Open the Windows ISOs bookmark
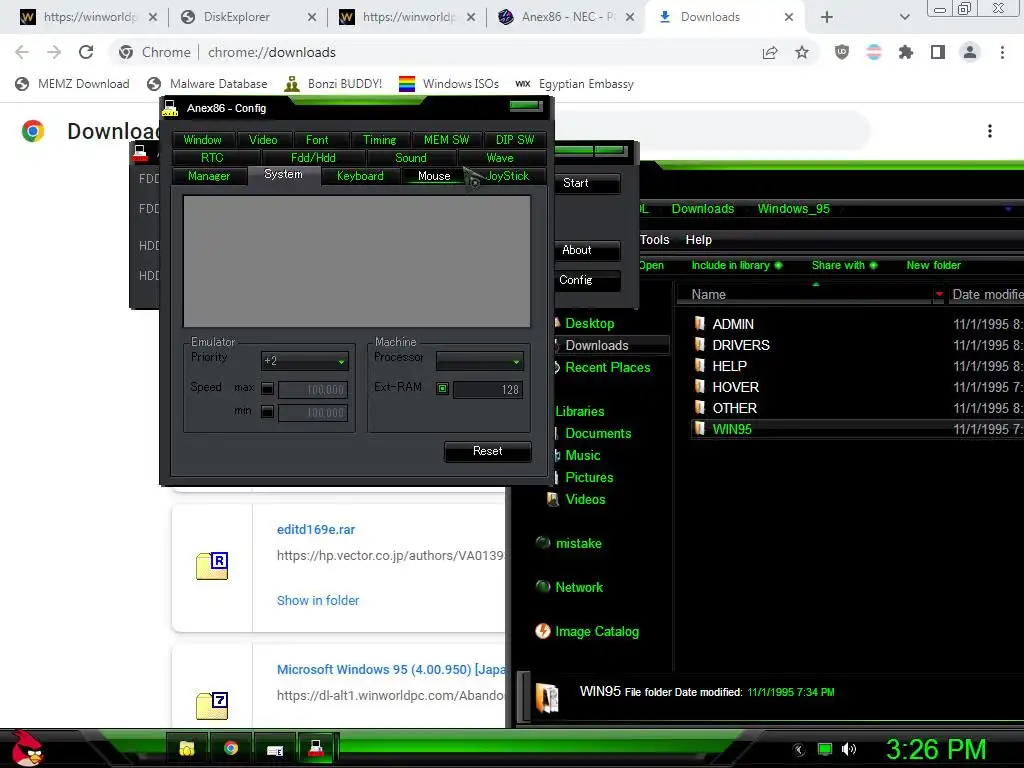 (x=449, y=84)
